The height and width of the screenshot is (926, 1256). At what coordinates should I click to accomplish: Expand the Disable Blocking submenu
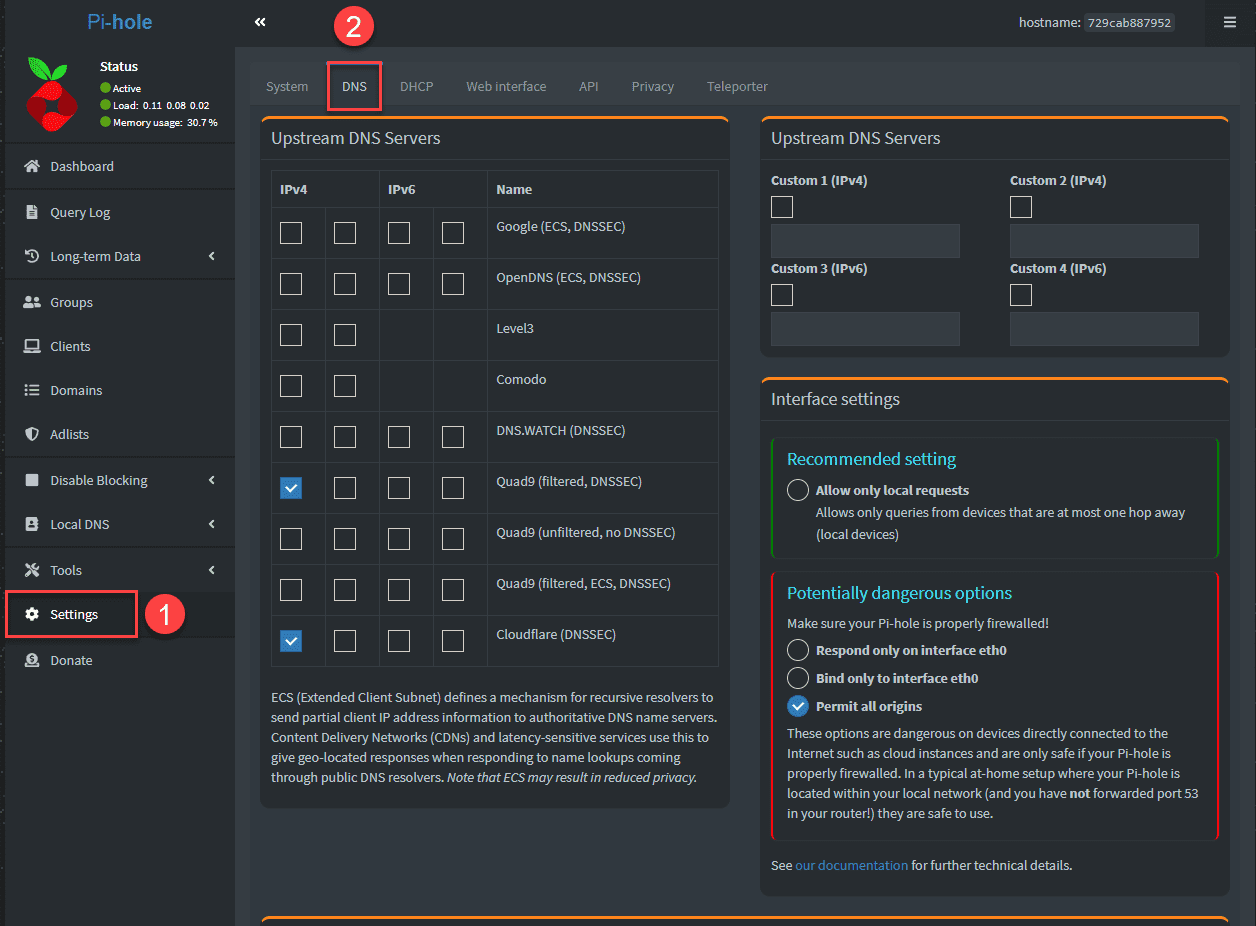click(x=212, y=480)
